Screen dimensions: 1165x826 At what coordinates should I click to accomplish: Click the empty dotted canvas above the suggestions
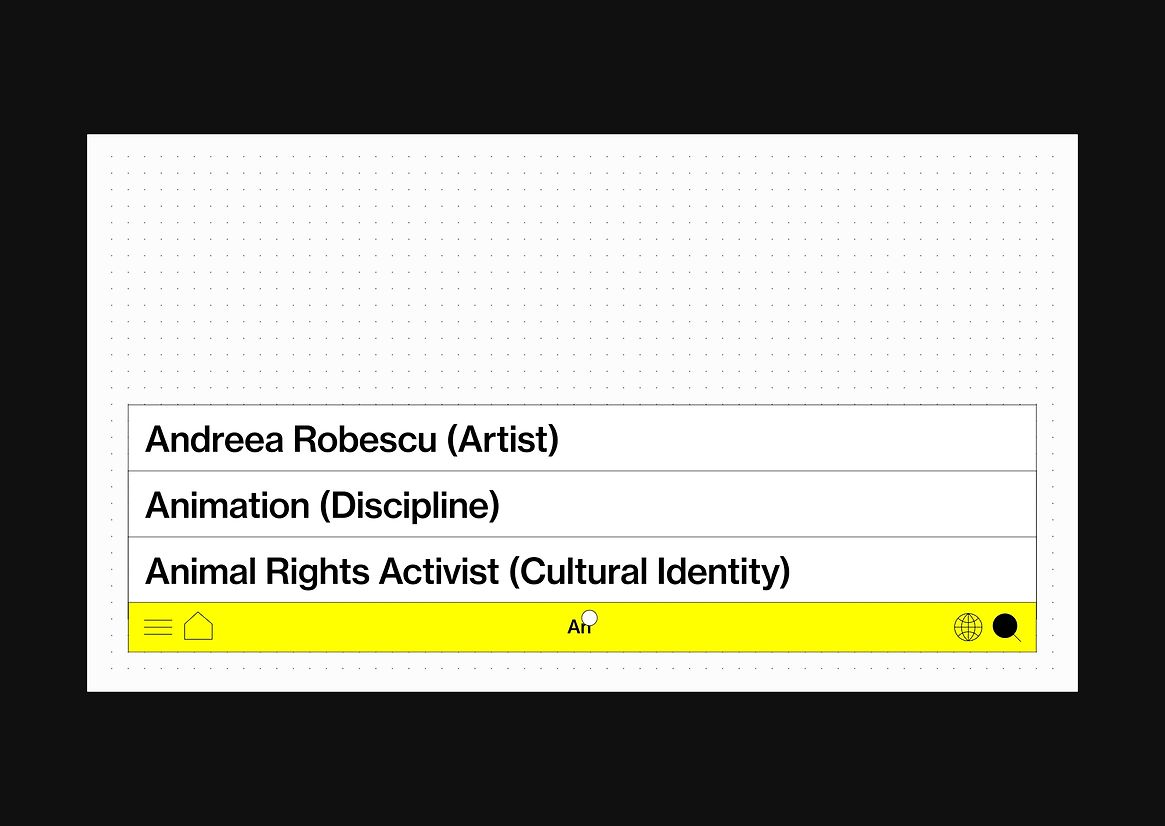click(582, 270)
